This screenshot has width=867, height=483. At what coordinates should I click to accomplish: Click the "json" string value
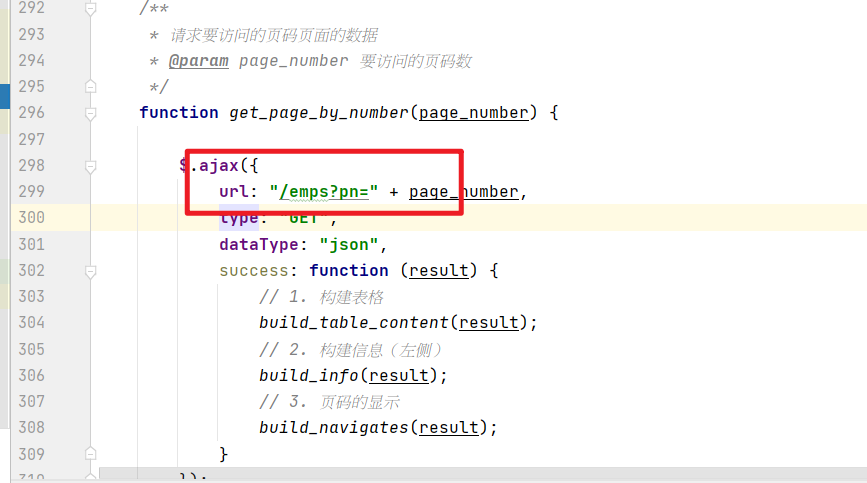click(x=346, y=244)
